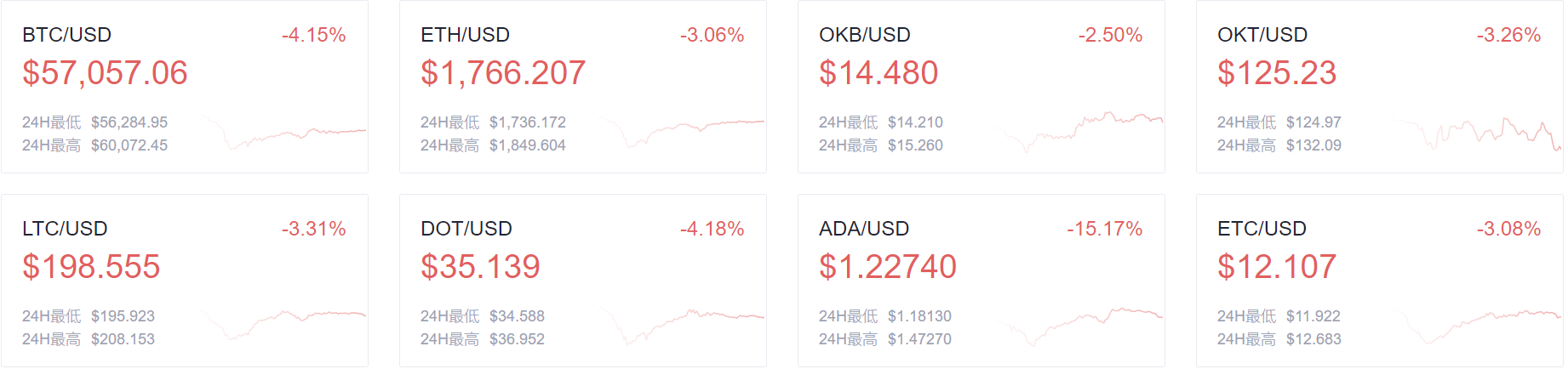
Task: Select the DOT/USD pair label
Action: tap(466, 229)
